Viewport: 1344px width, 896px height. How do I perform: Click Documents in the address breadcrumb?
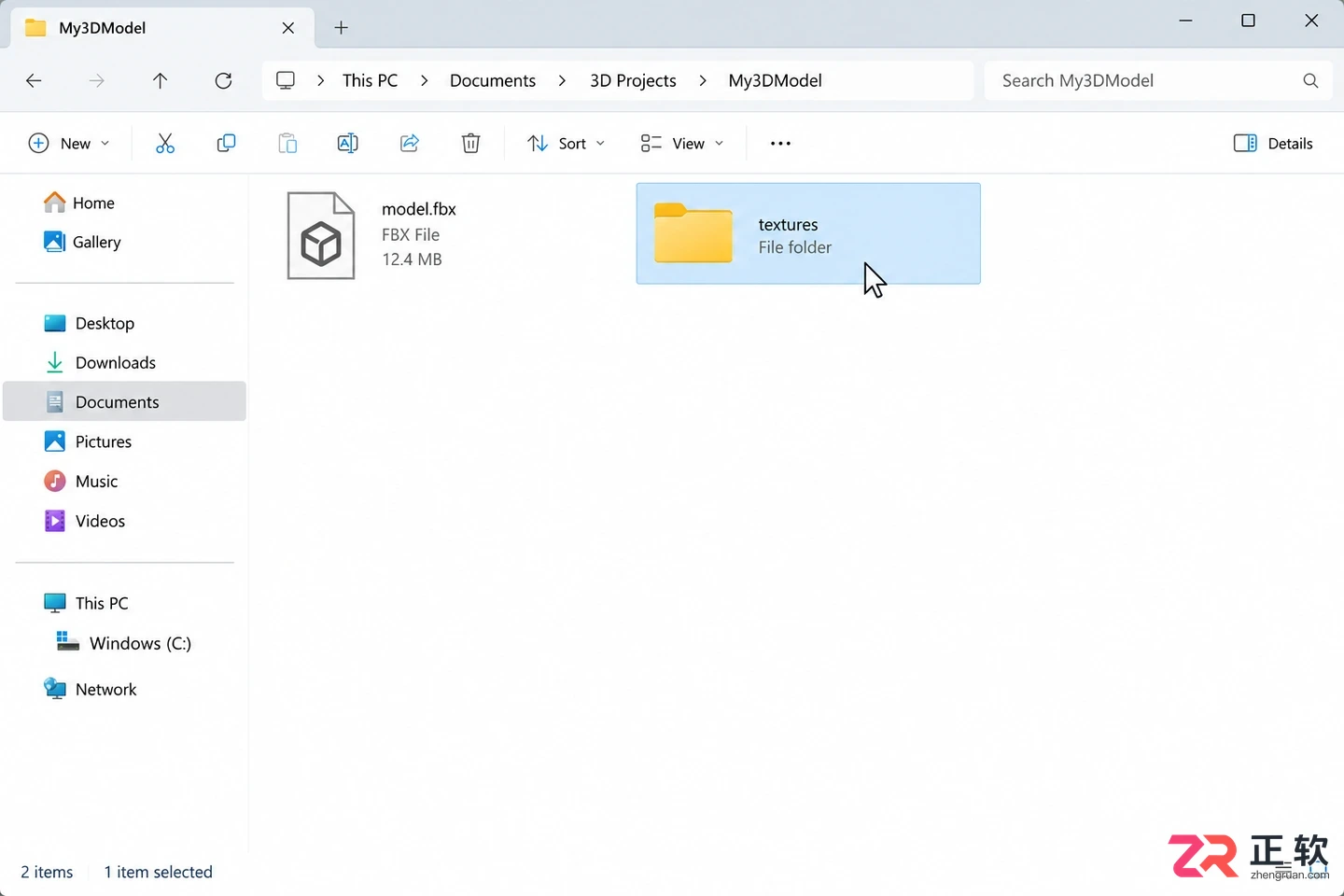(x=493, y=80)
